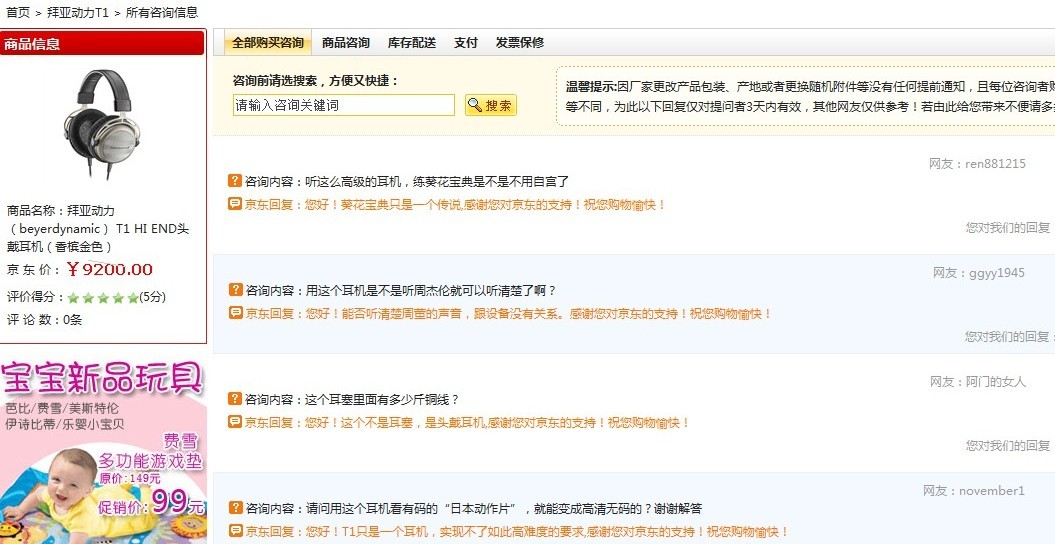Select the 支付 tab
Screen dimensions: 1055x544
pyautogui.click(x=466, y=43)
